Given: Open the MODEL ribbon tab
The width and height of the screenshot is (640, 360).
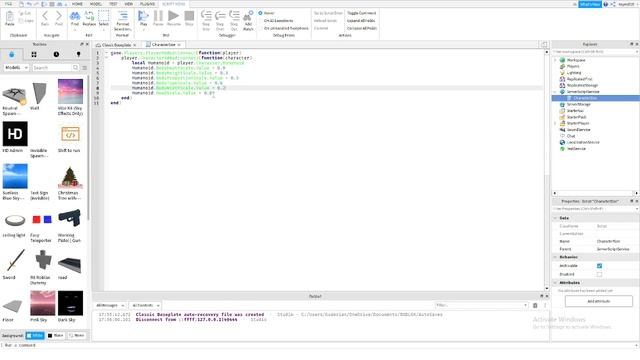Looking at the screenshot, I should point(96,4).
